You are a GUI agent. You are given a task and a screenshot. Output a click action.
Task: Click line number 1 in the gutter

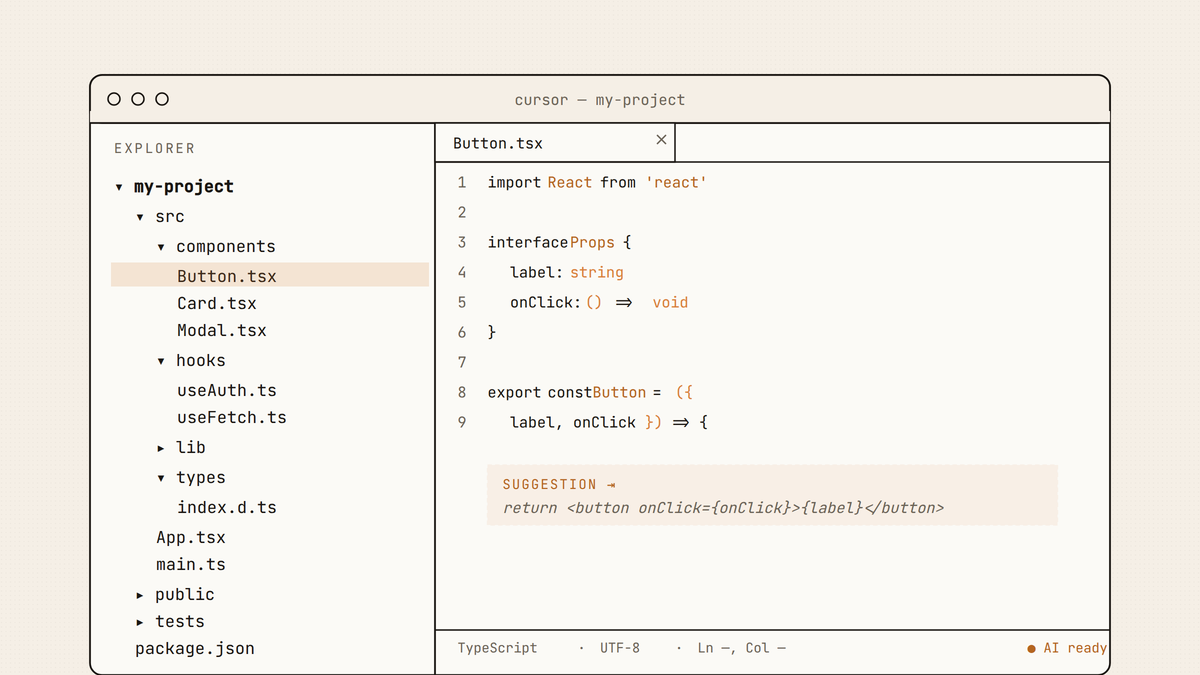point(462,182)
